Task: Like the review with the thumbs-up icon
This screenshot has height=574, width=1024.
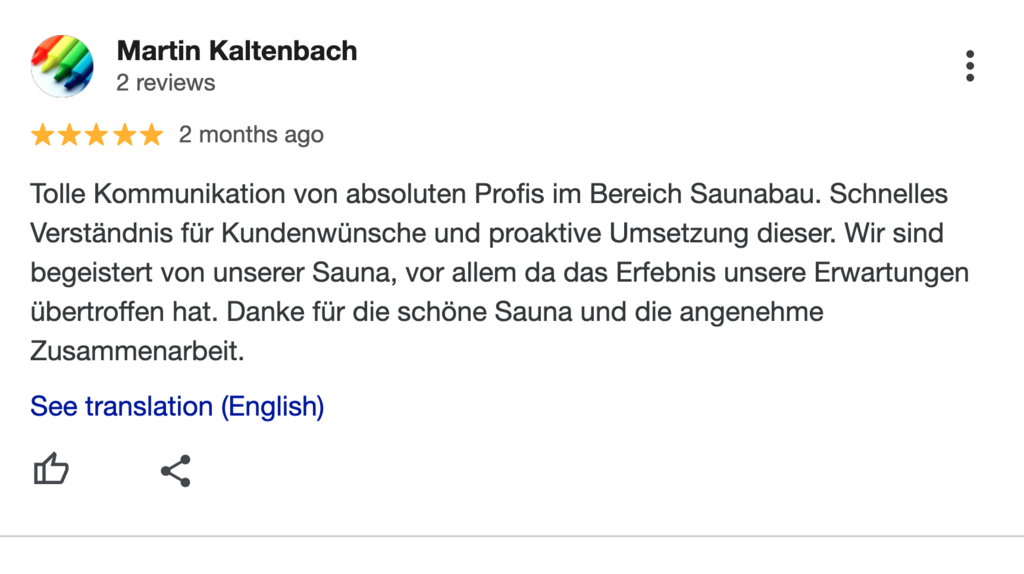Action: [x=52, y=469]
